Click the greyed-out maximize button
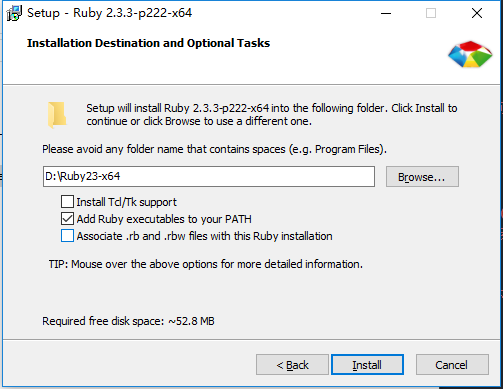The image size is (503, 389). [x=431, y=13]
